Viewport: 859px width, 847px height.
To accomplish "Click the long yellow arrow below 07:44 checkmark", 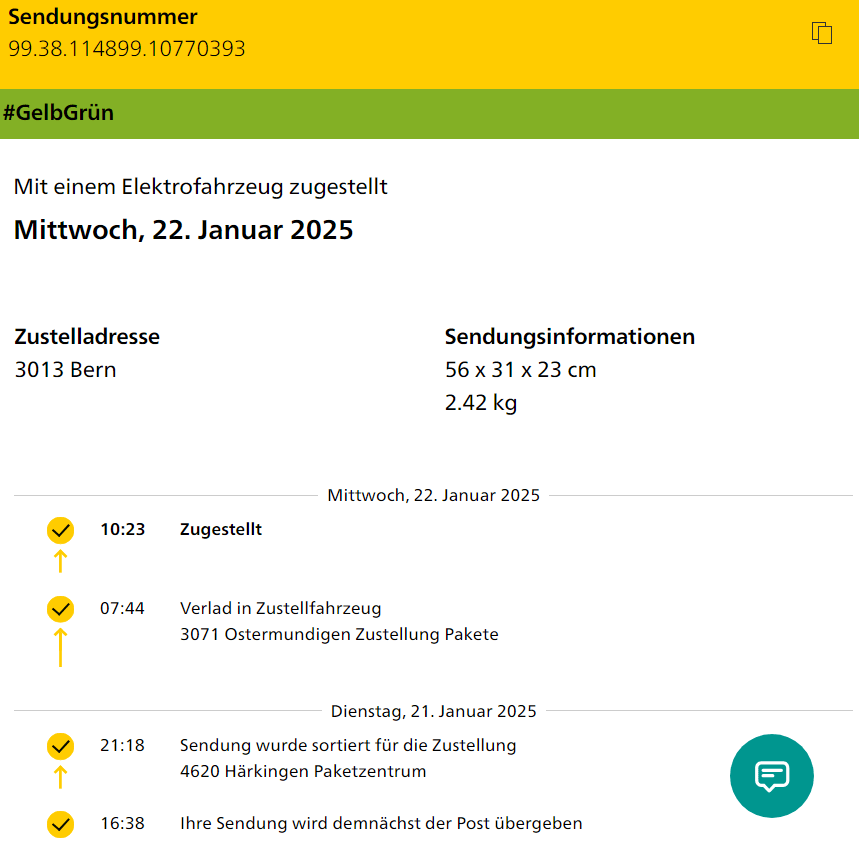I will click(61, 646).
